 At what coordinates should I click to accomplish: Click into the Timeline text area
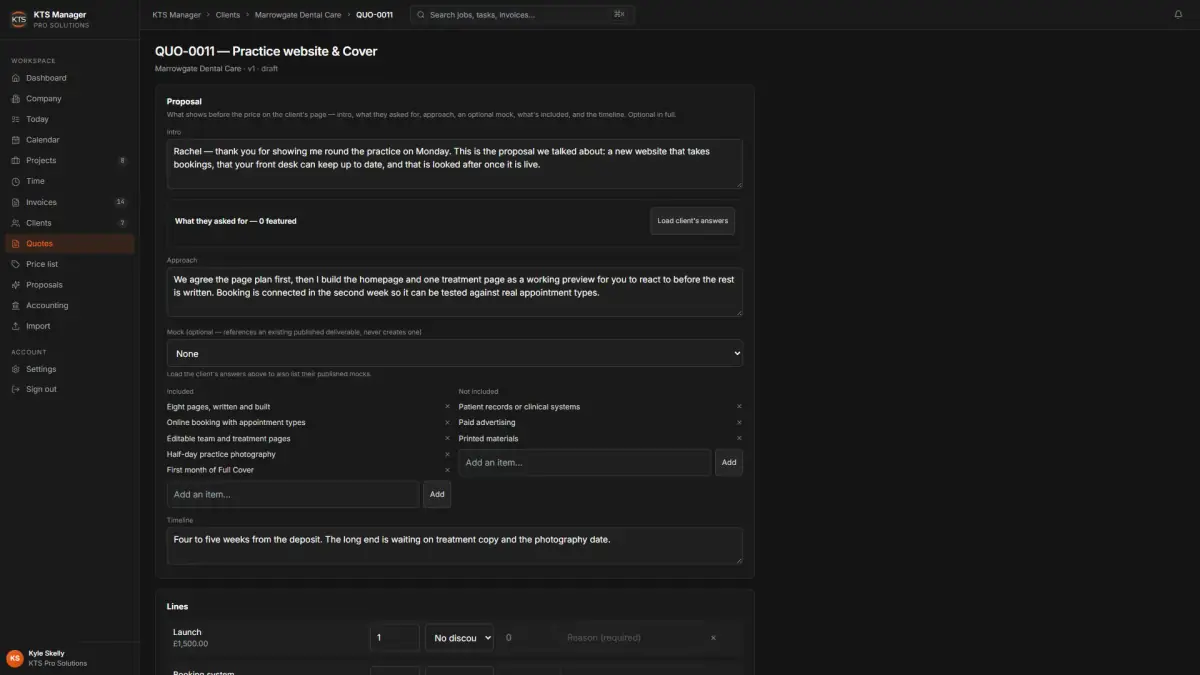pyautogui.click(x=455, y=546)
